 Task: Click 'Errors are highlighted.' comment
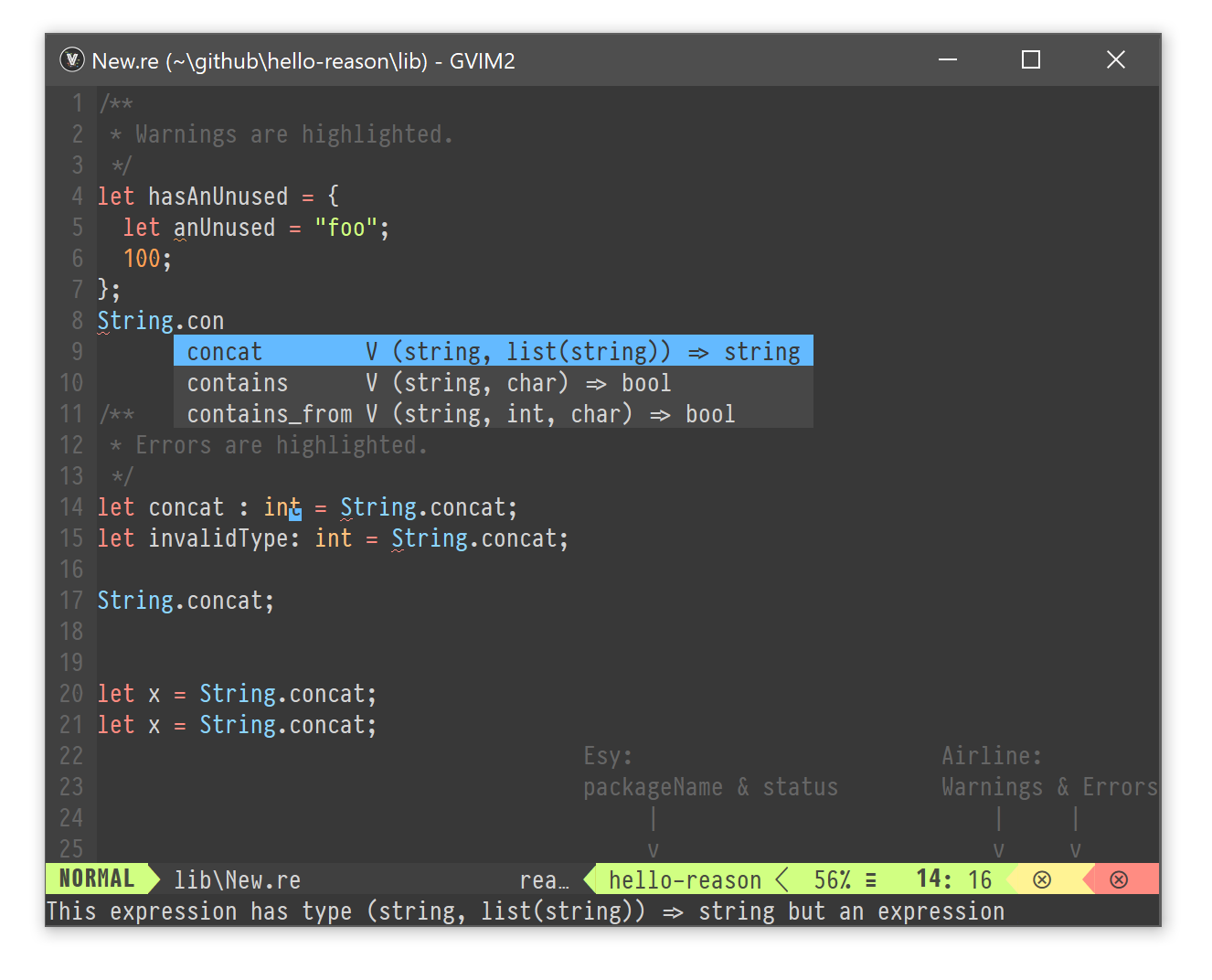(x=282, y=444)
